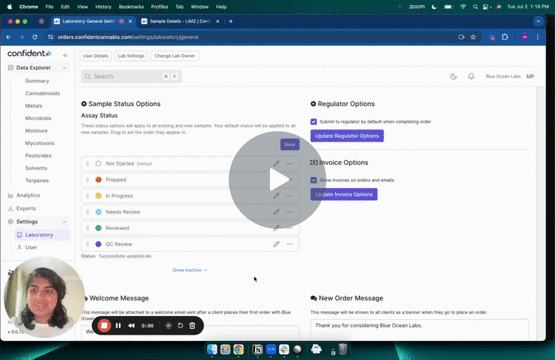The image size is (555, 360).
Task: Toggle dark mode with the moon icon
Action: 453,76
